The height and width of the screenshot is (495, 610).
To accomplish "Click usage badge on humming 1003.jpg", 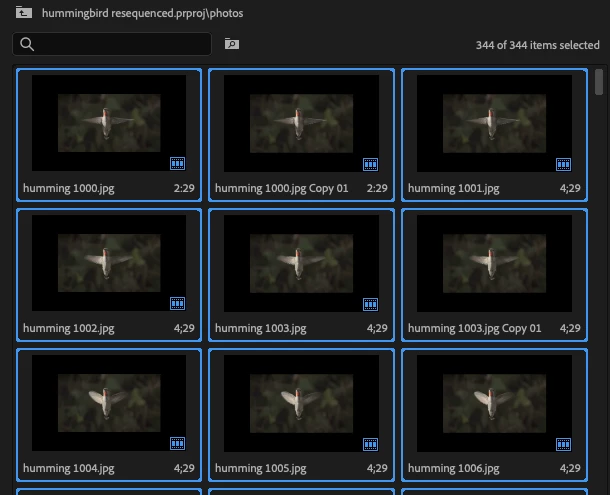I will pyautogui.click(x=370, y=304).
